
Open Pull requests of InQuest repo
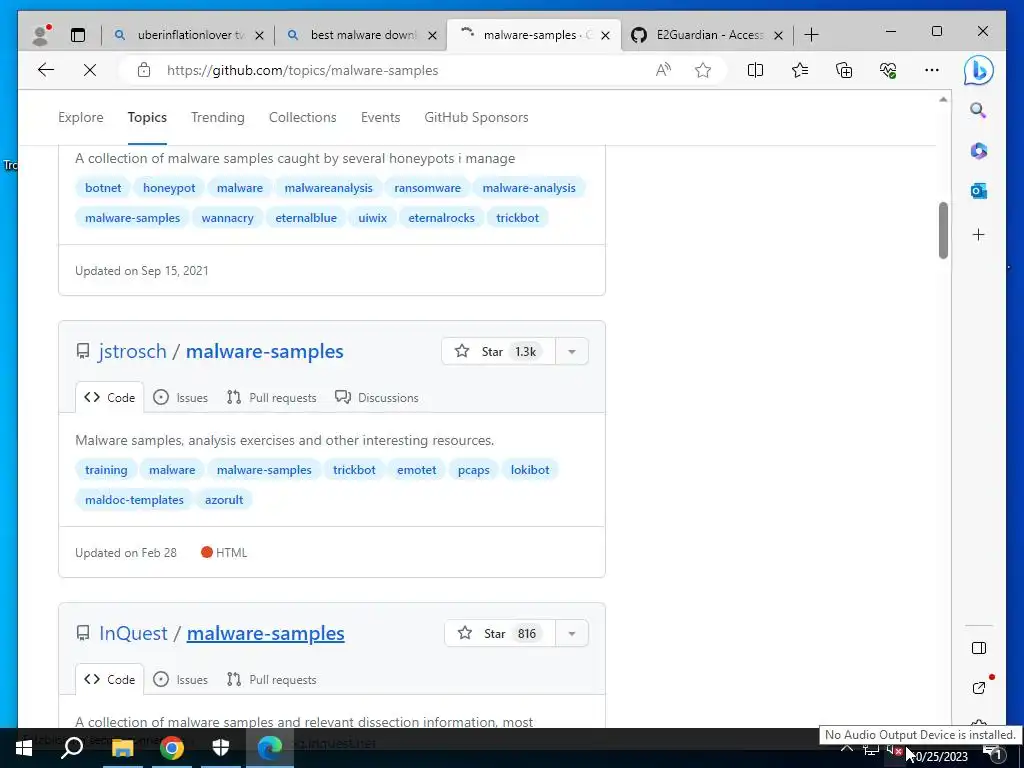coord(272,679)
